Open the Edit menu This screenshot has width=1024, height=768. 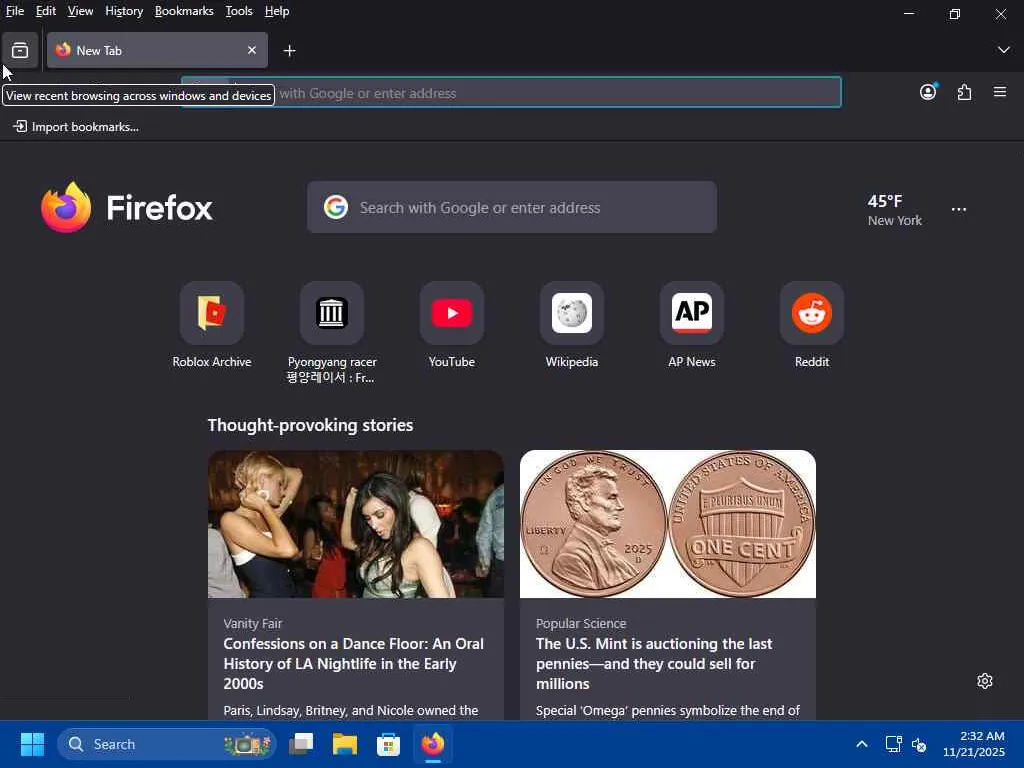46,11
